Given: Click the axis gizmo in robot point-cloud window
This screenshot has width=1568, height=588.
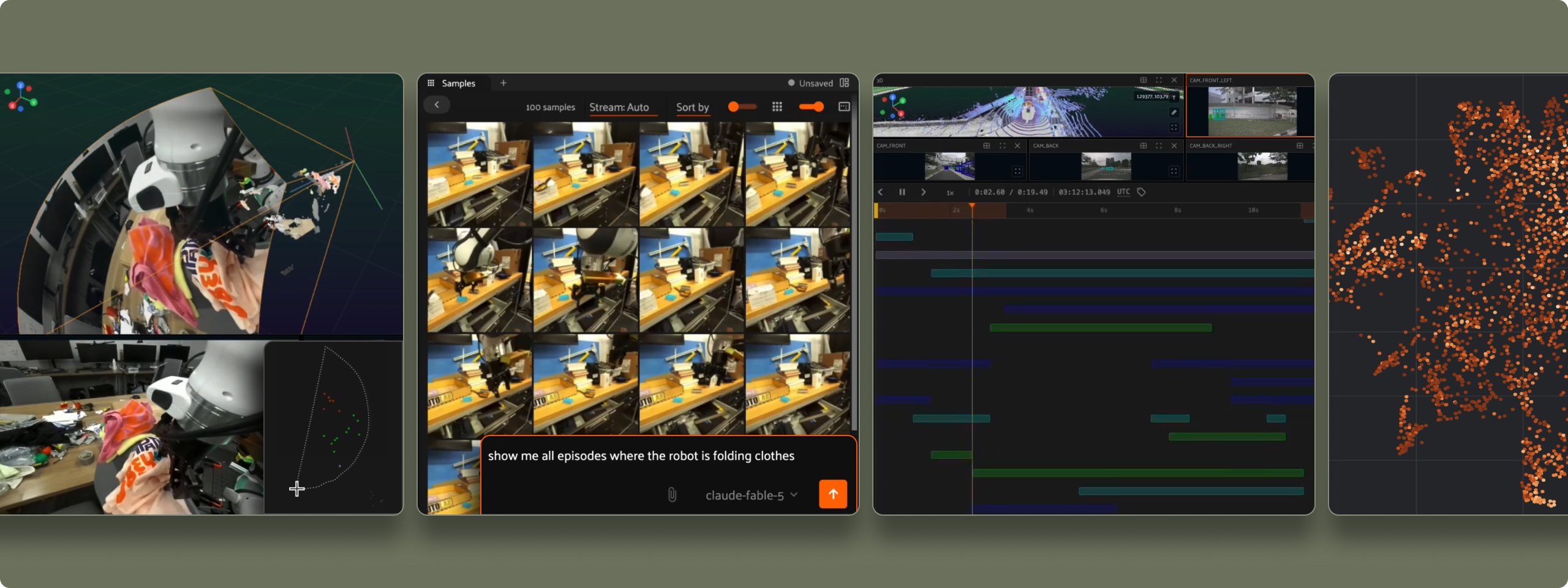Looking at the screenshot, I should 21,97.
